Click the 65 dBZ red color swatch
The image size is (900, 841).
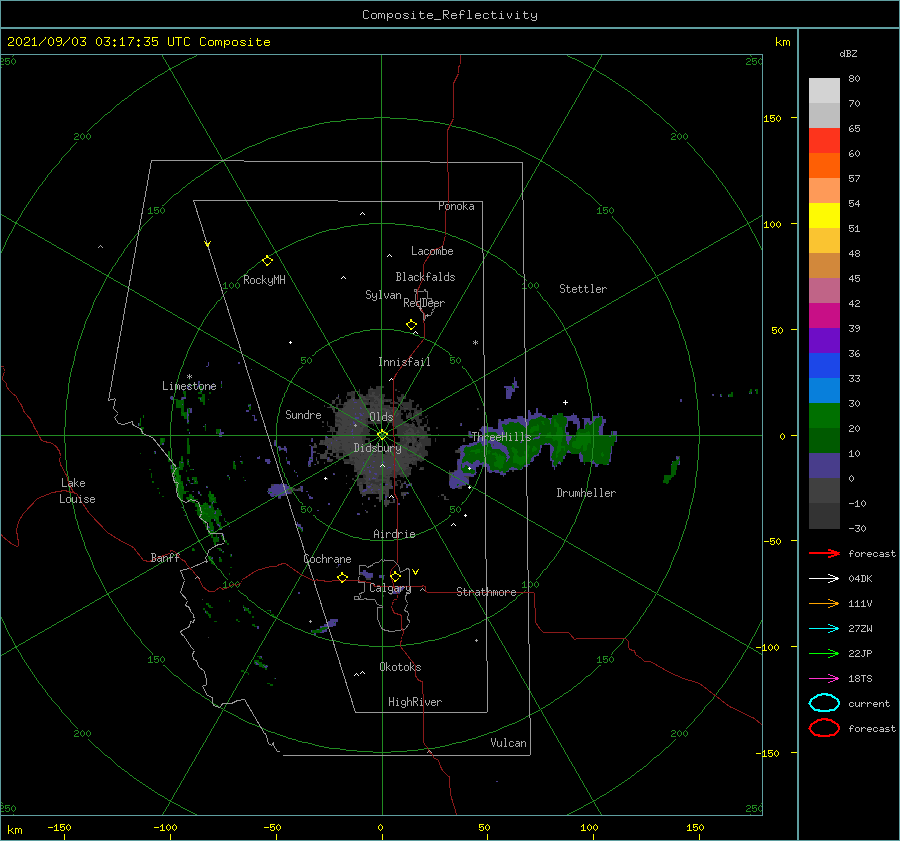click(x=824, y=141)
